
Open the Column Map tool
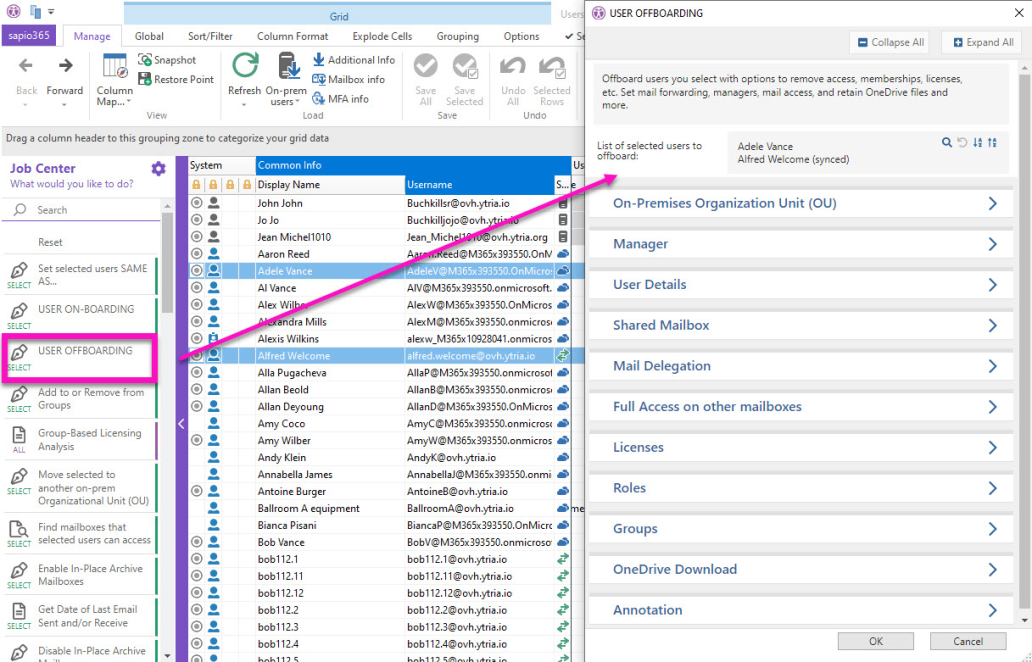point(115,80)
